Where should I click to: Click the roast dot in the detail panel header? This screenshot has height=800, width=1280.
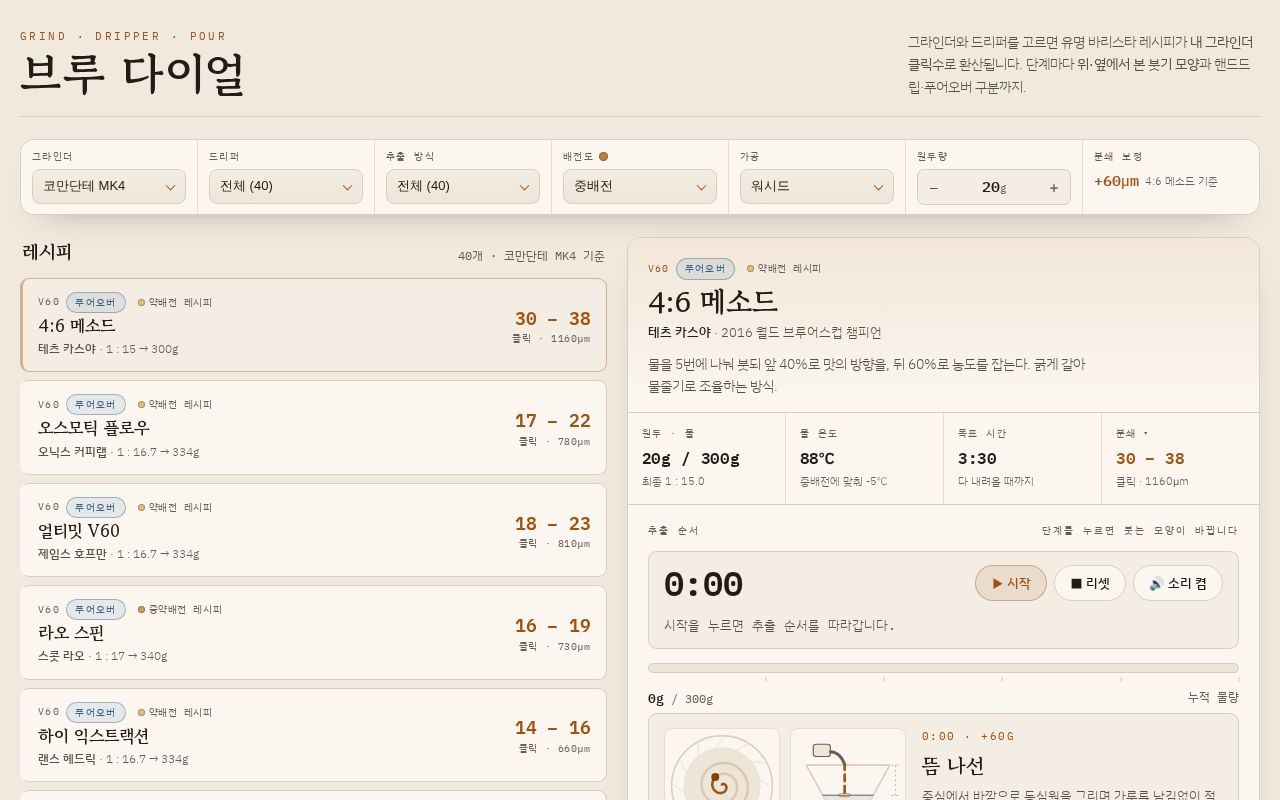click(x=750, y=268)
